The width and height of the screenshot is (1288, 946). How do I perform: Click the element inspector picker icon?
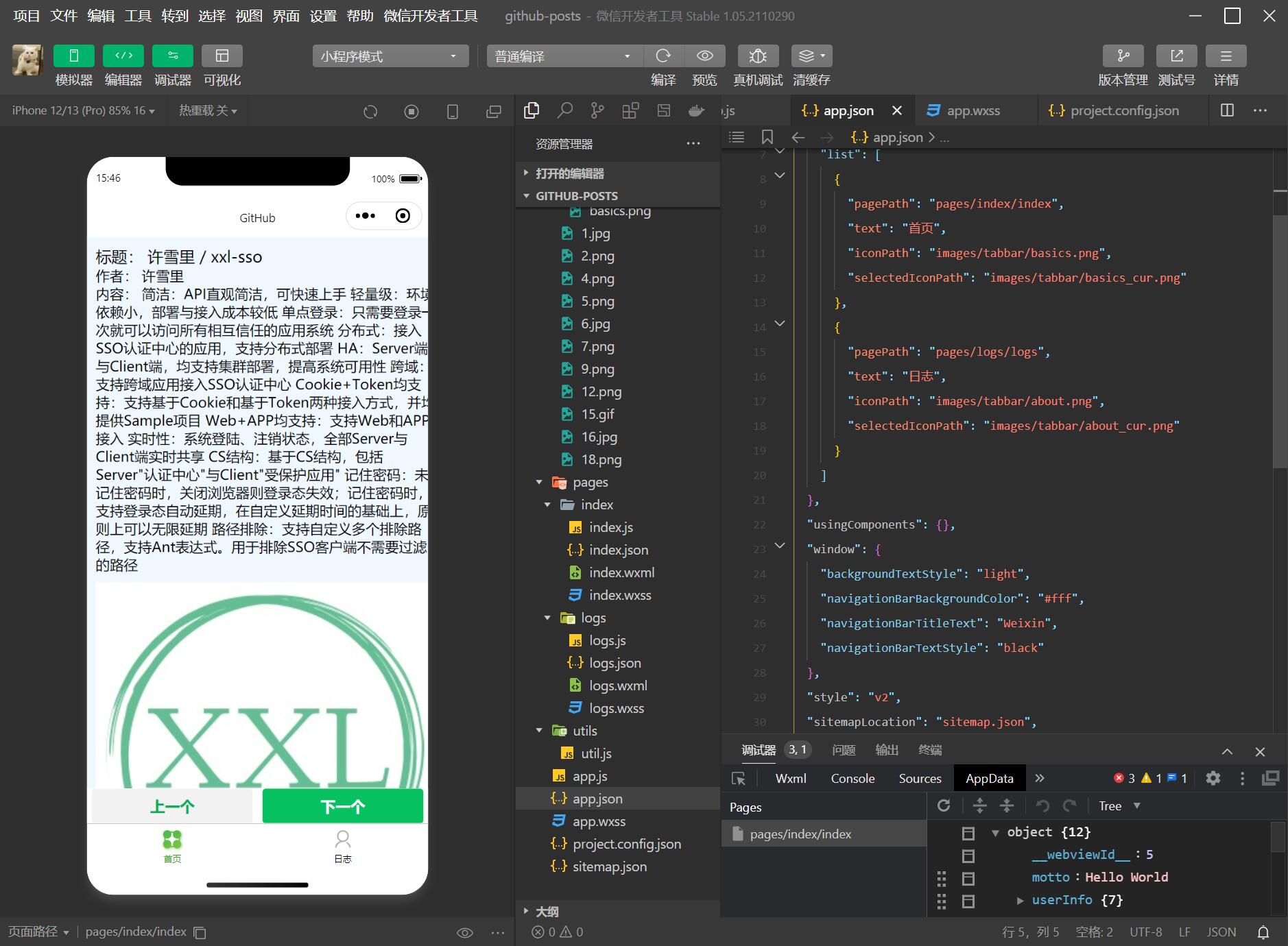(739, 778)
